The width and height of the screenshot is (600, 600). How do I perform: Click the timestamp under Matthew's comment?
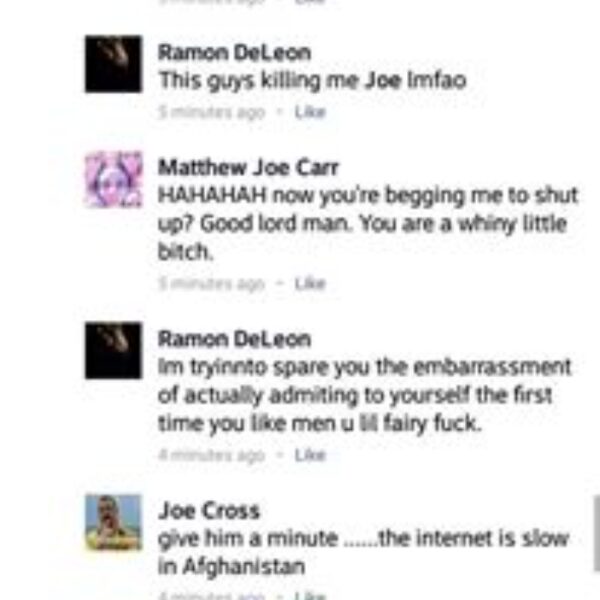coord(212,284)
